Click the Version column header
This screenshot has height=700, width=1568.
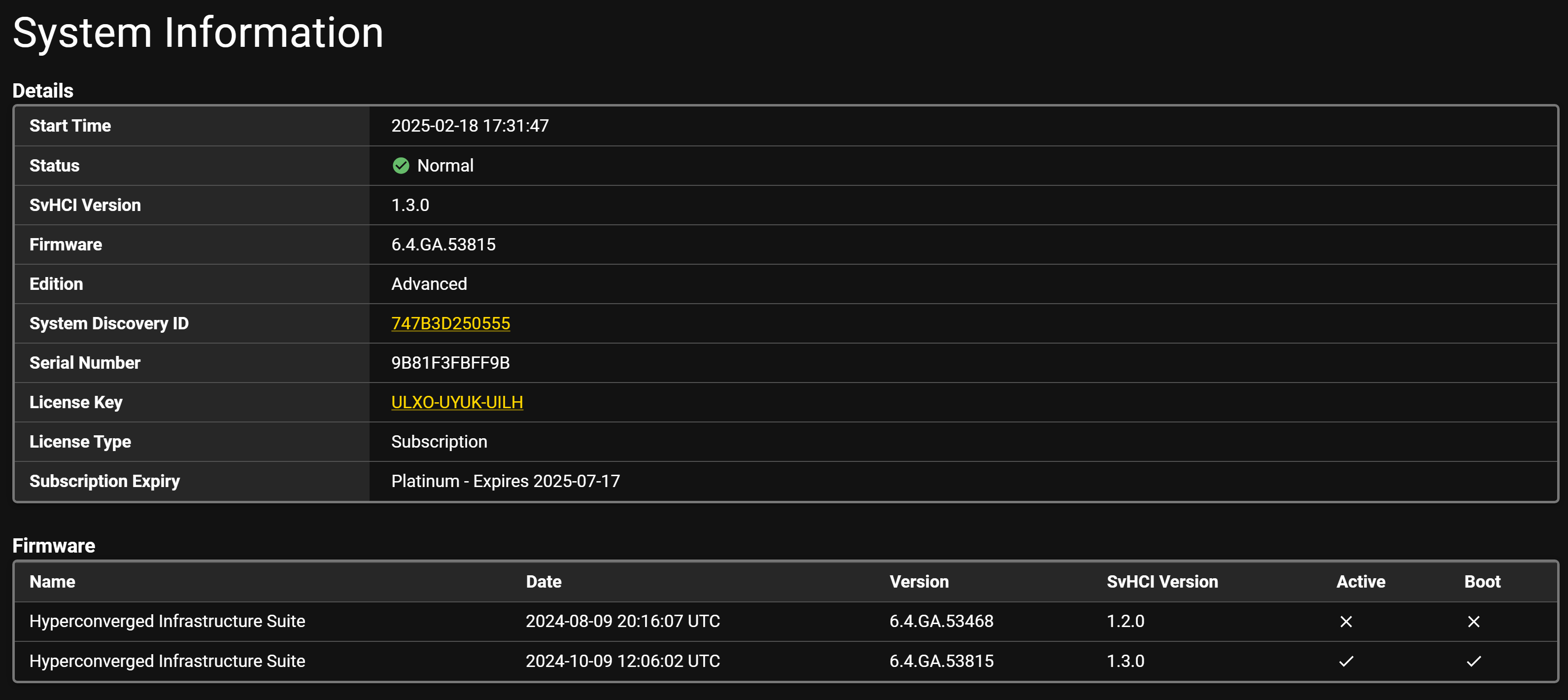(x=919, y=582)
